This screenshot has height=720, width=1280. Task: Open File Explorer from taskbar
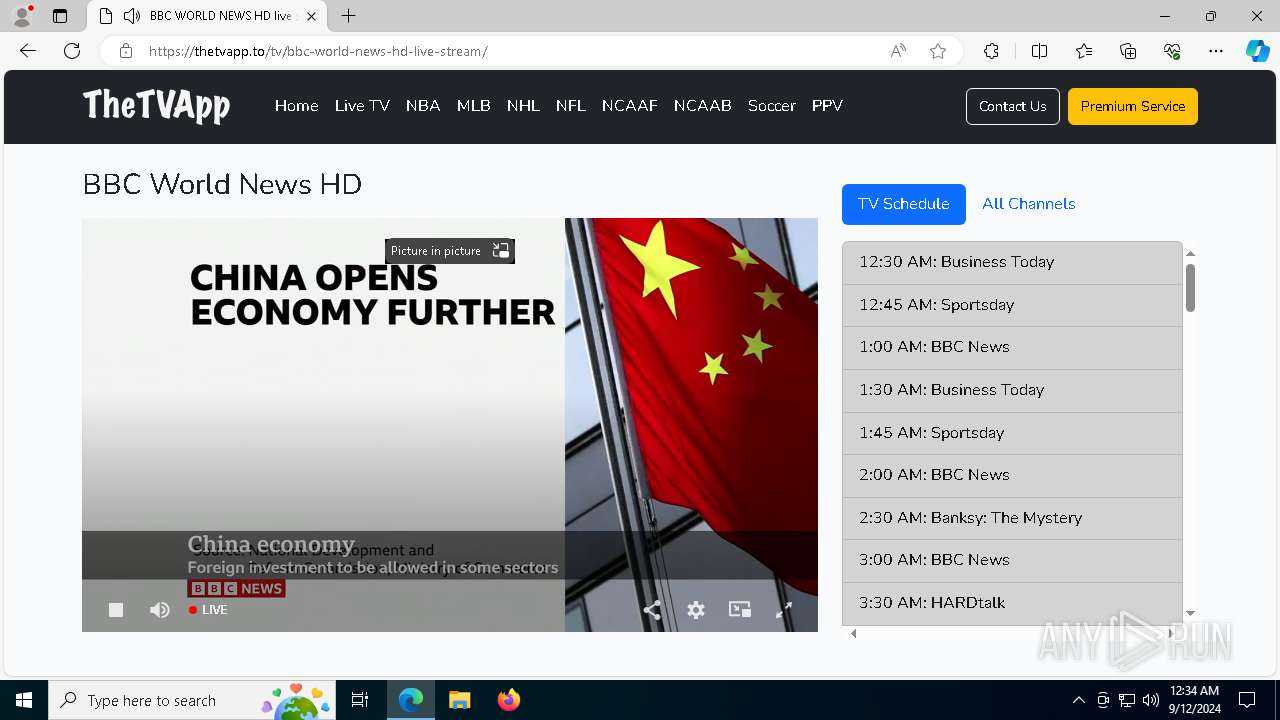459,700
